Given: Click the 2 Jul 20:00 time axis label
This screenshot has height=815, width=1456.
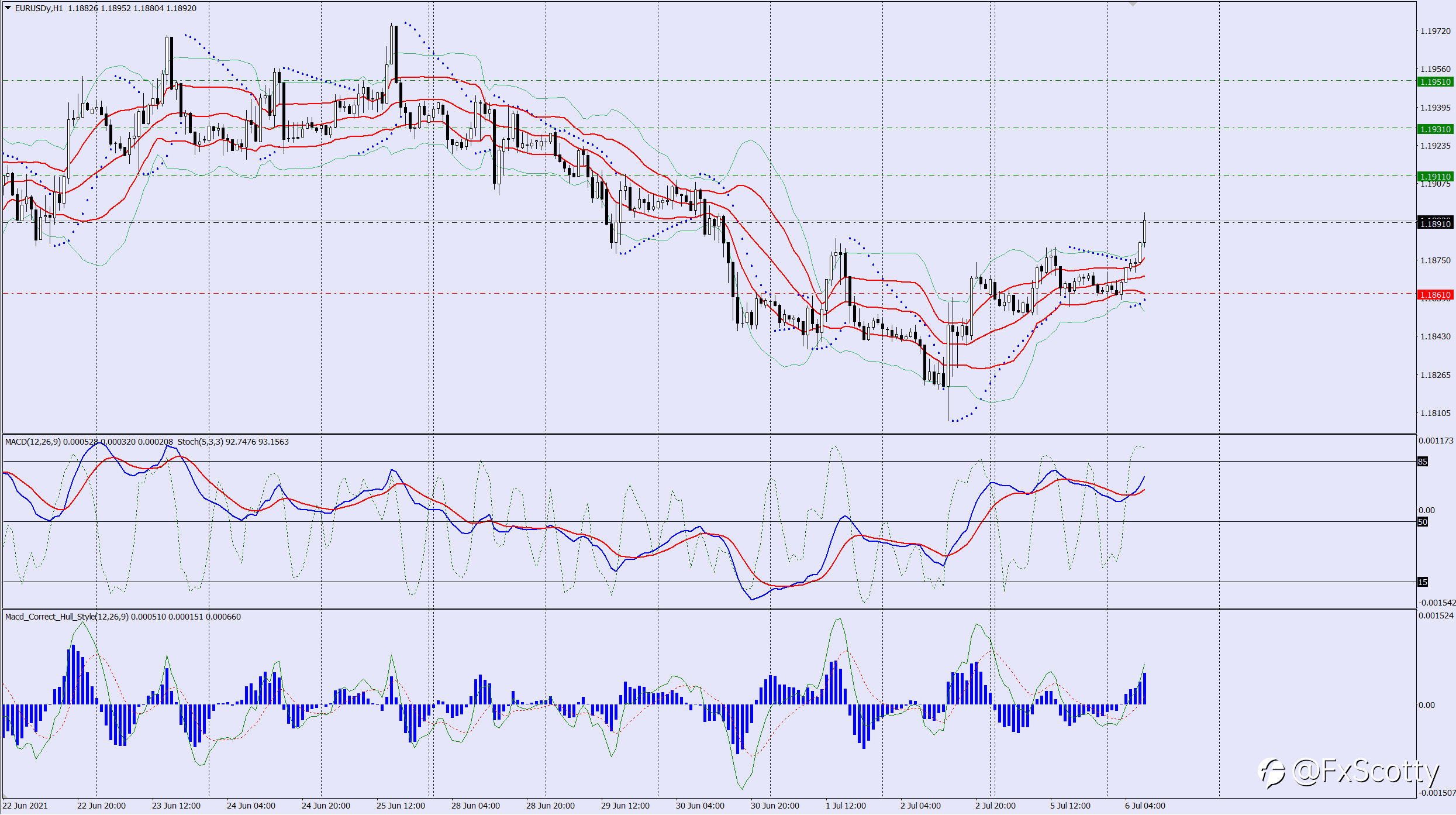Looking at the screenshot, I should point(995,806).
